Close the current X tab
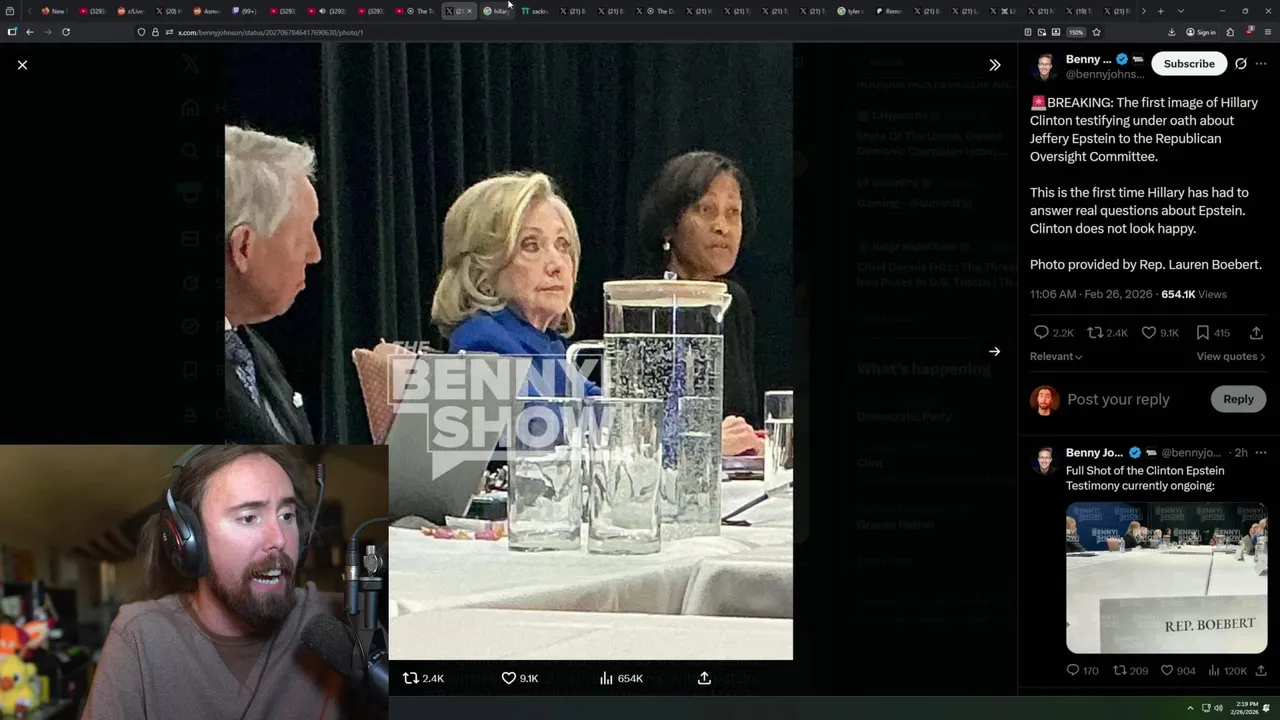The width and height of the screenshot is (1280, 720). point(469,11)
